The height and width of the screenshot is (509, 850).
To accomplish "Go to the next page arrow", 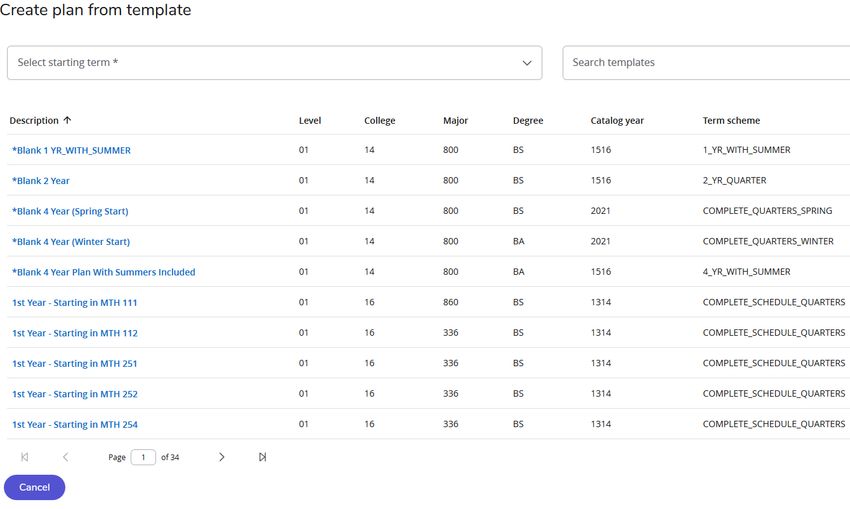I will pos(222,457).
